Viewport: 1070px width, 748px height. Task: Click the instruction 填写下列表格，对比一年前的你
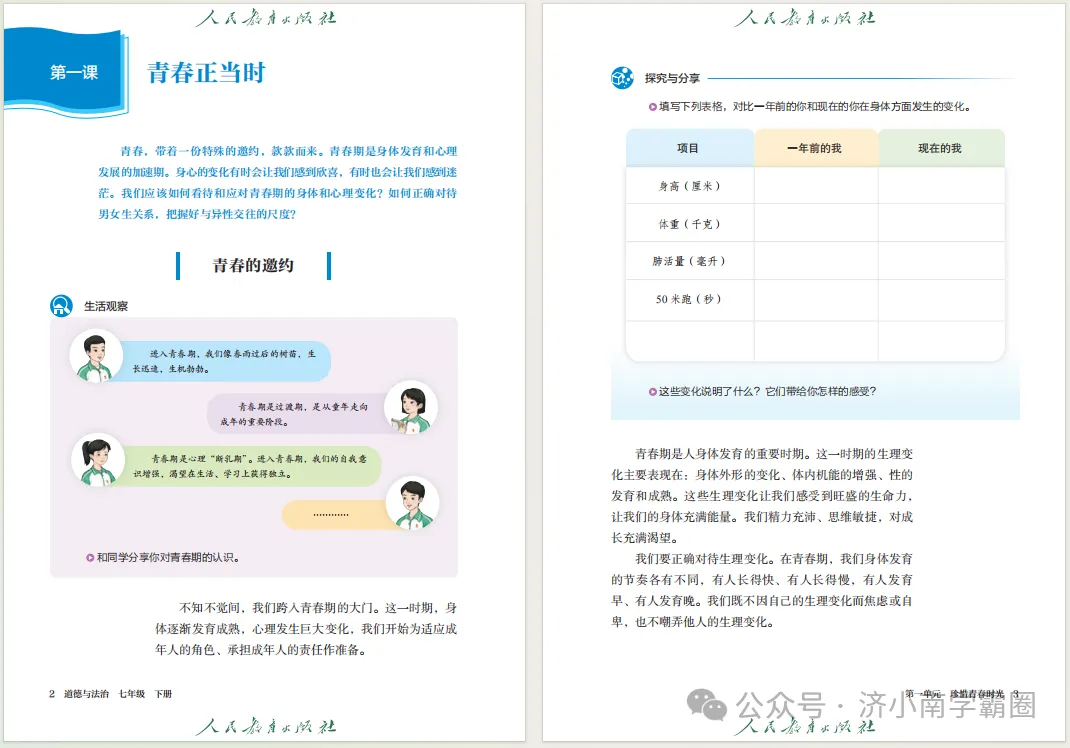pos(815,106)
